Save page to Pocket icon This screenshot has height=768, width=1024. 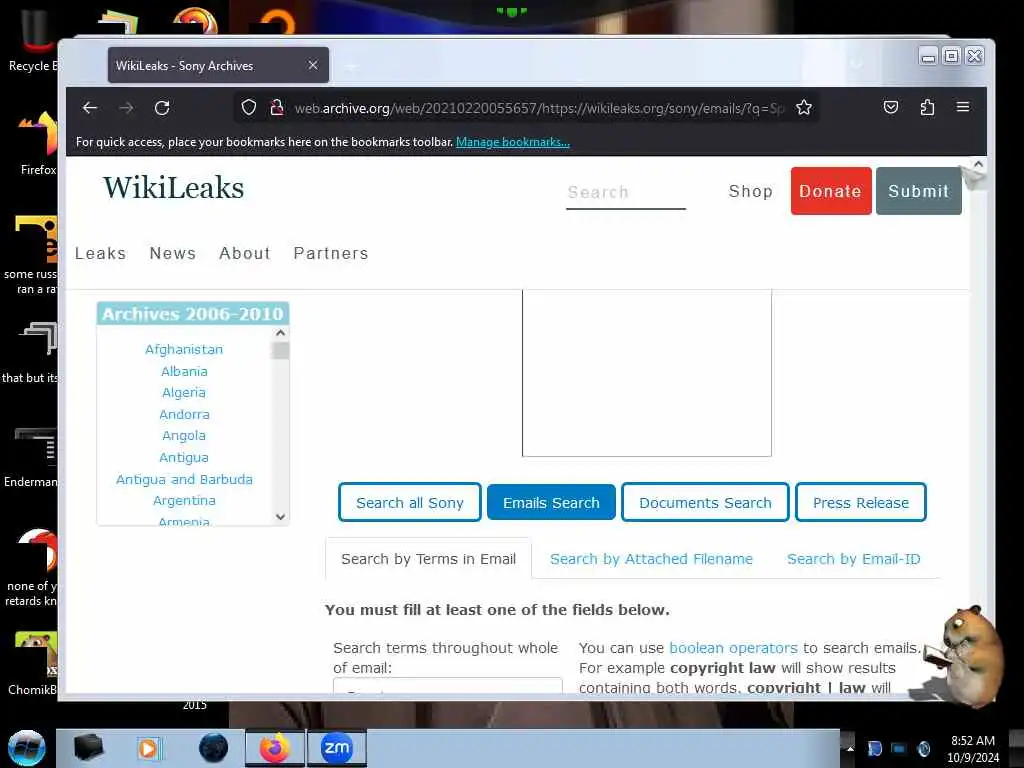[x=891, y=107]
